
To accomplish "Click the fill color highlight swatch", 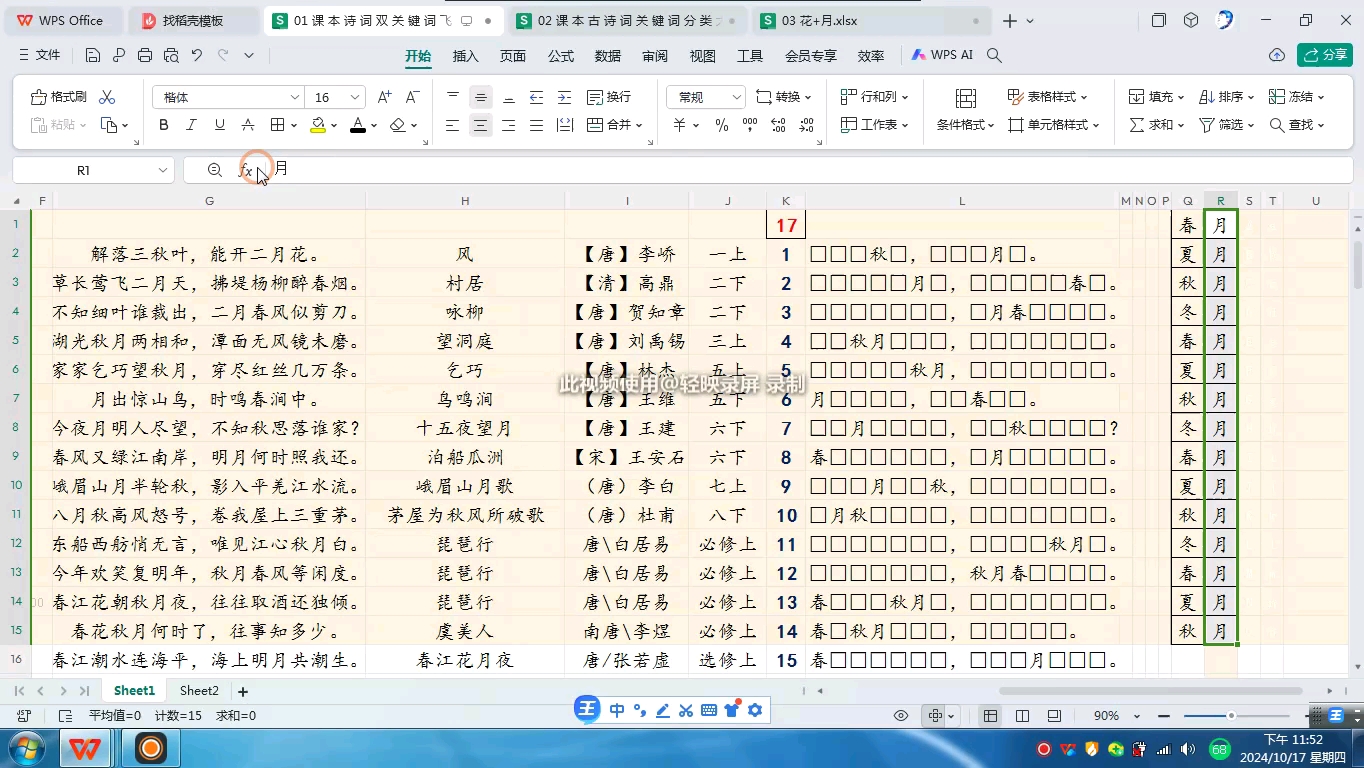I will pos(317,125).
